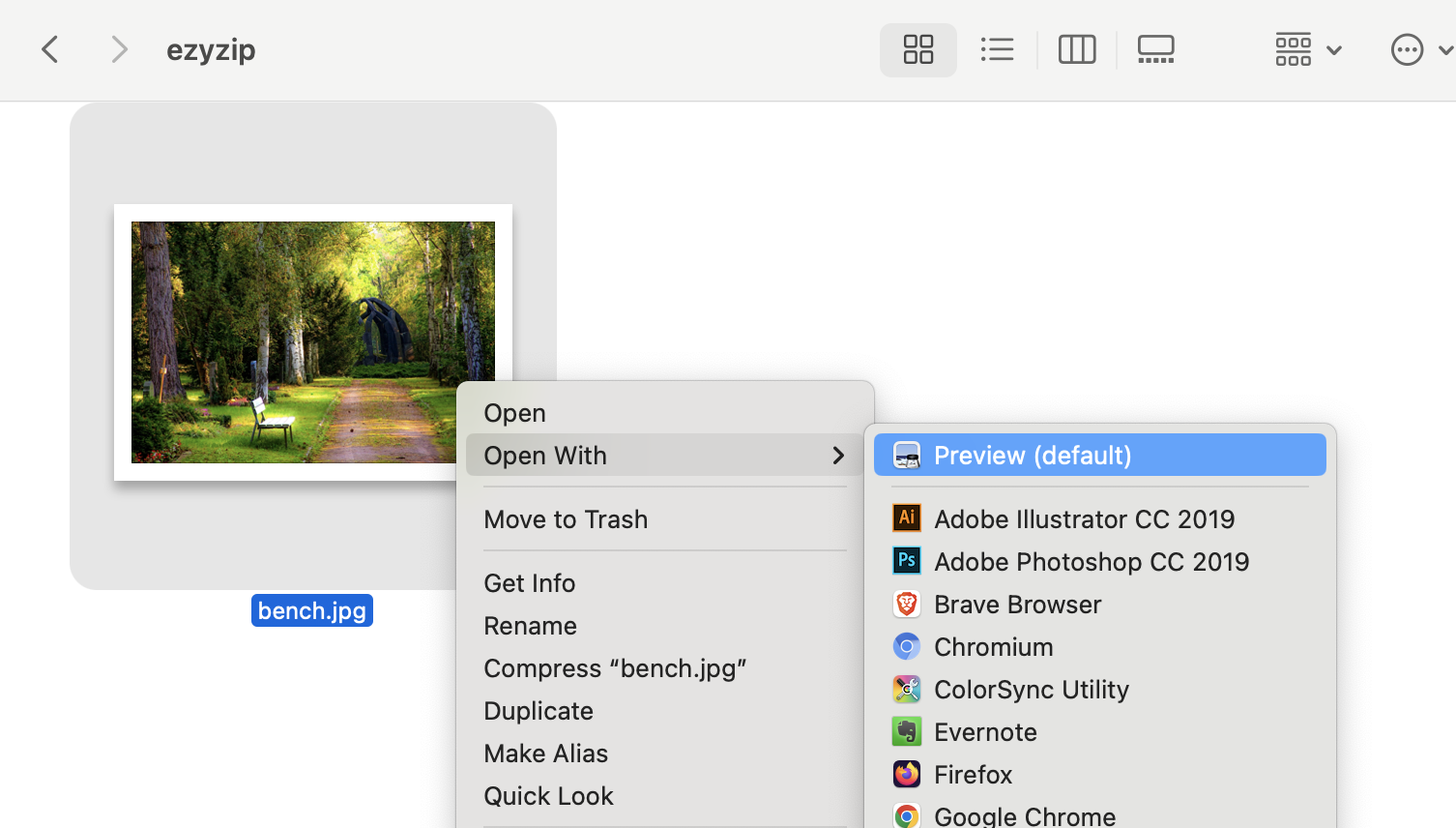Select Adobe Illustrator CC 2019 from submenu

click(1084, 518)
